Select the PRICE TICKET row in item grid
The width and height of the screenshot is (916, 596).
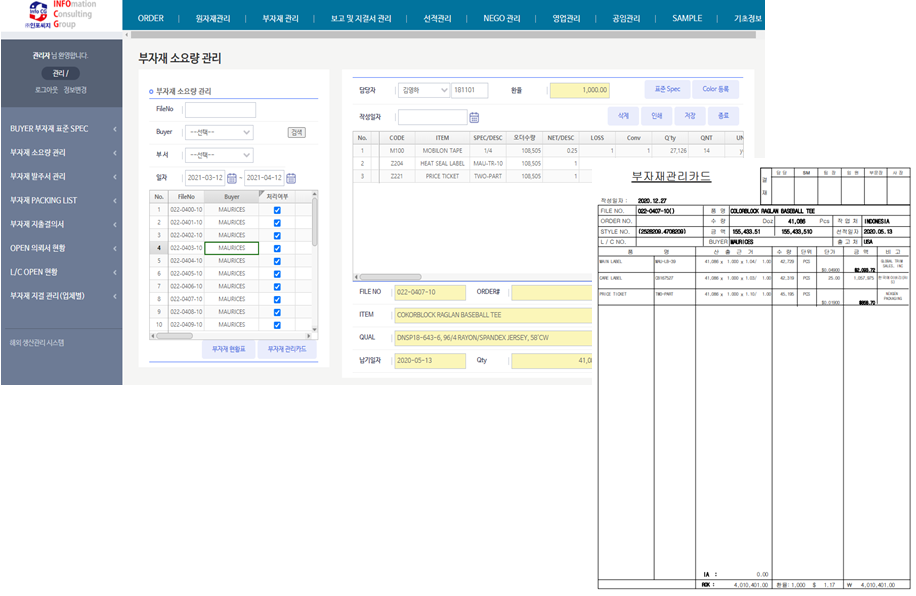tap(472, 176)
